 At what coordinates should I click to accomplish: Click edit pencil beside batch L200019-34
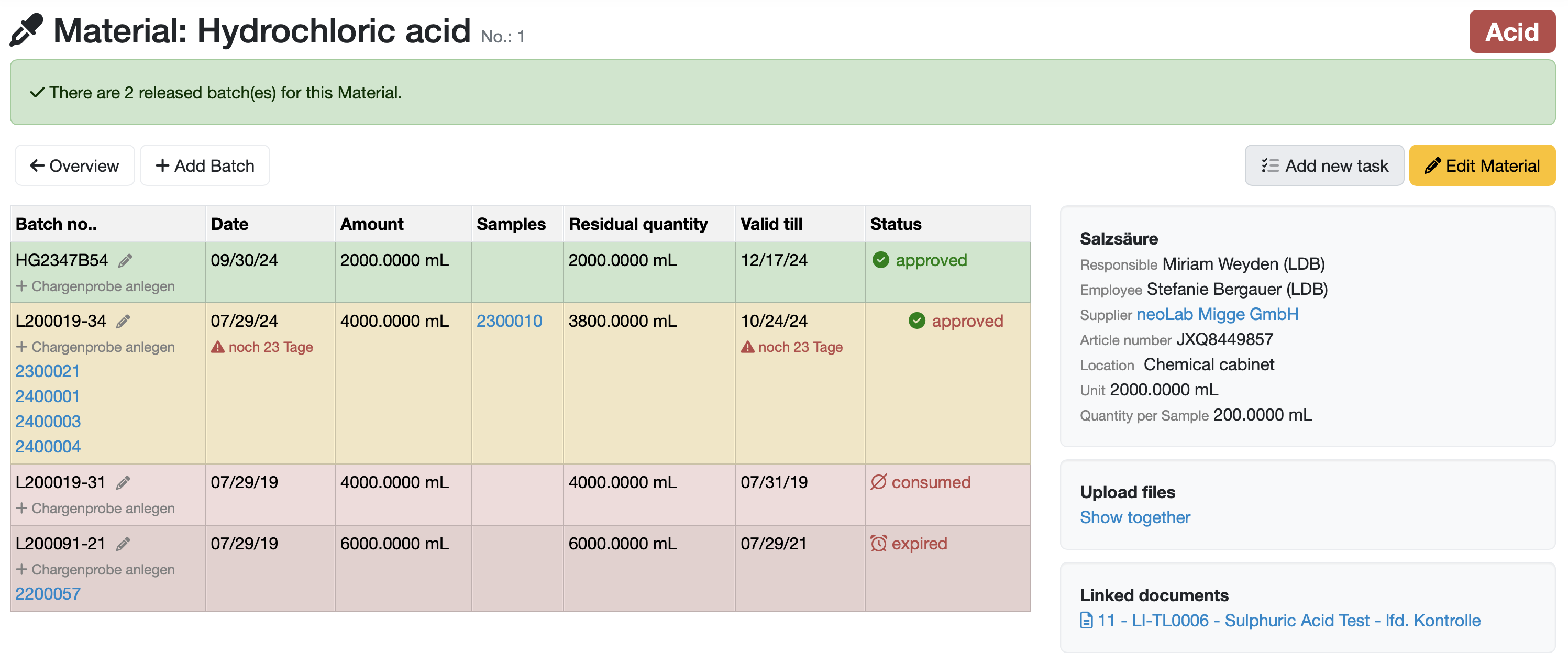point(123,322)
